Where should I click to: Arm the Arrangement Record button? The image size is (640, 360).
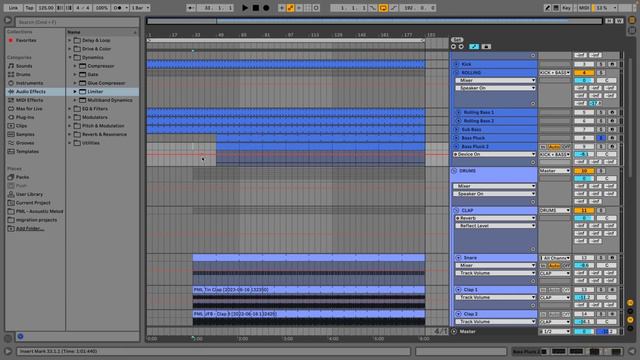[266, 8]
